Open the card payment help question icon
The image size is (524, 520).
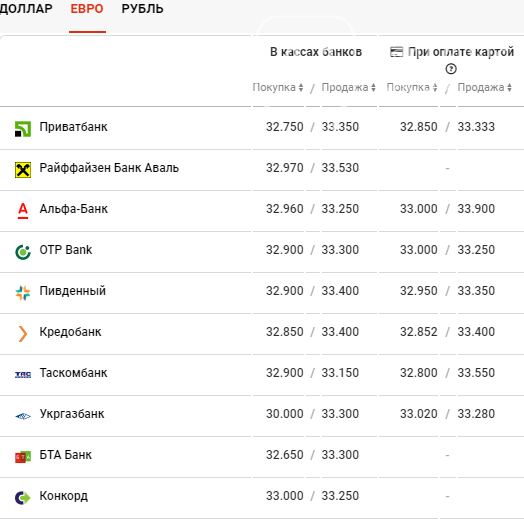coord(451,69)
